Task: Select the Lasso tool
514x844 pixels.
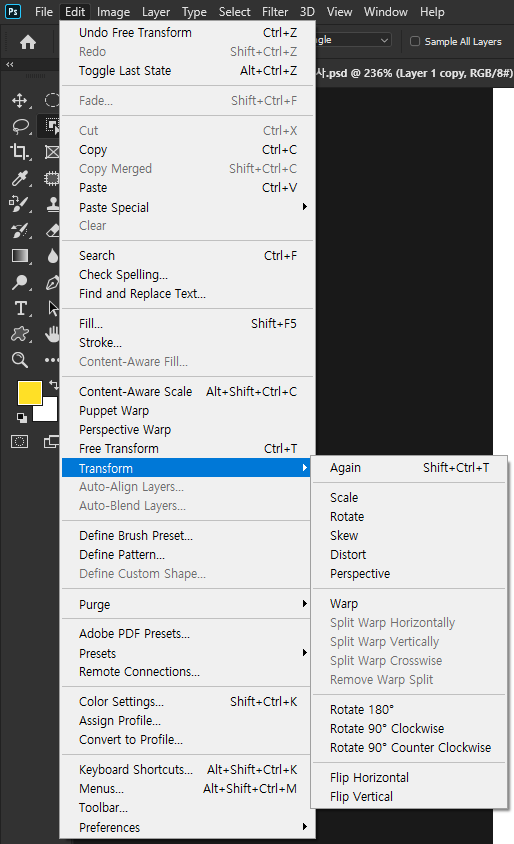Action: (x=20, y=126)
